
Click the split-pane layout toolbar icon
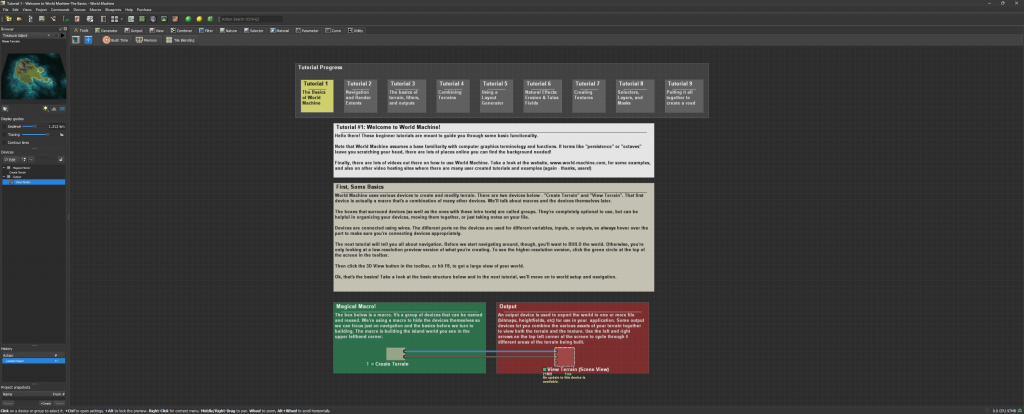pyautogui.click(x=114, y=19)
